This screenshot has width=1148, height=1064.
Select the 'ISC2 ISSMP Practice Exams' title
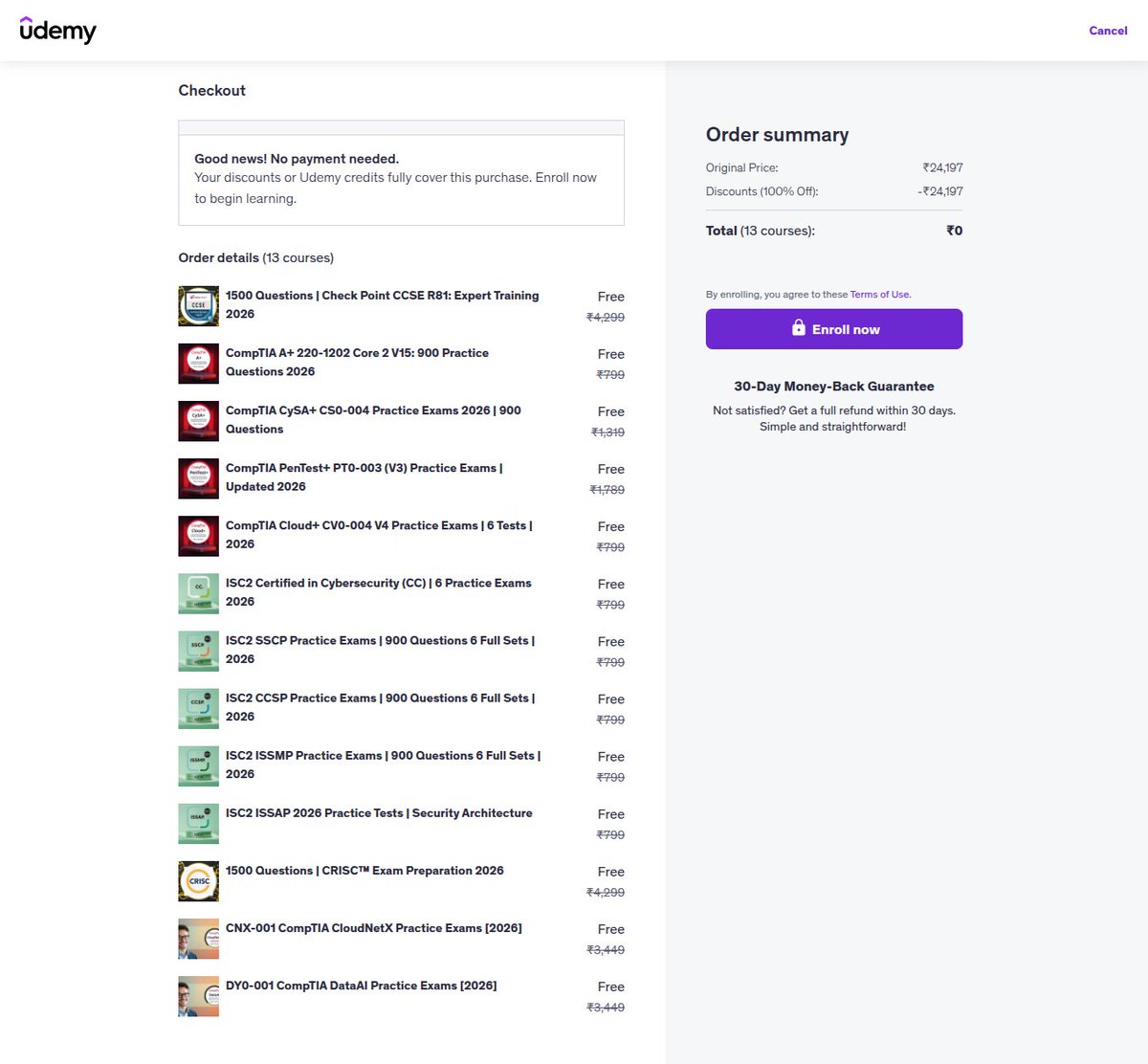coord(384,764)
